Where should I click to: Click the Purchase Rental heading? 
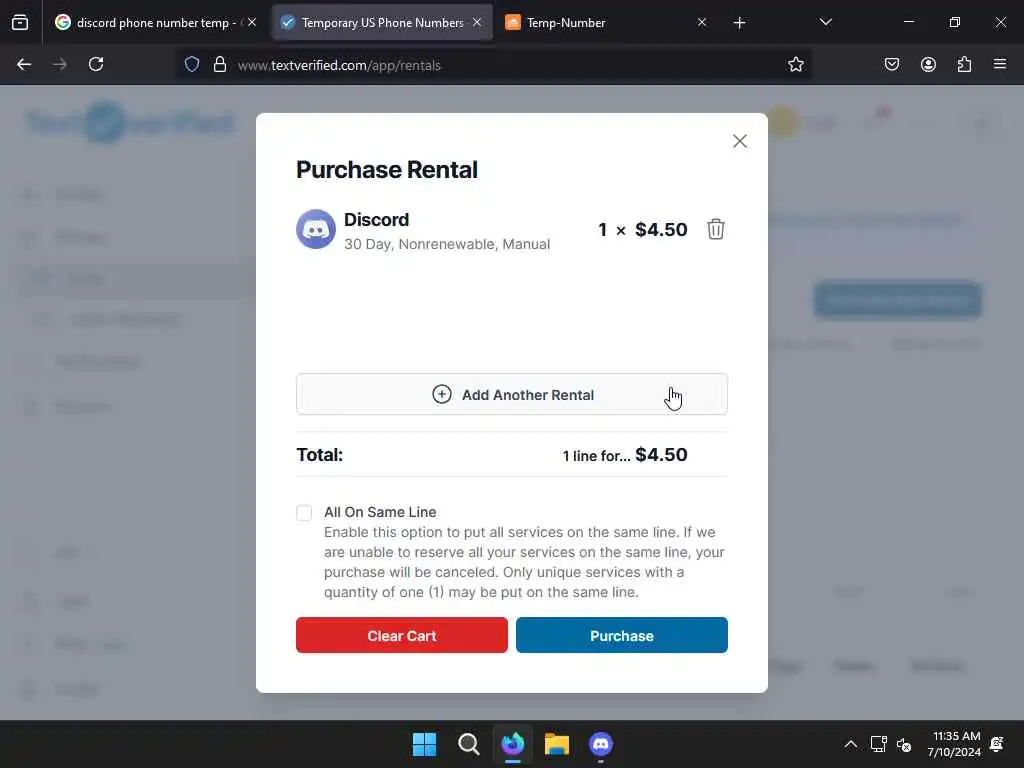tap(387, 170)
